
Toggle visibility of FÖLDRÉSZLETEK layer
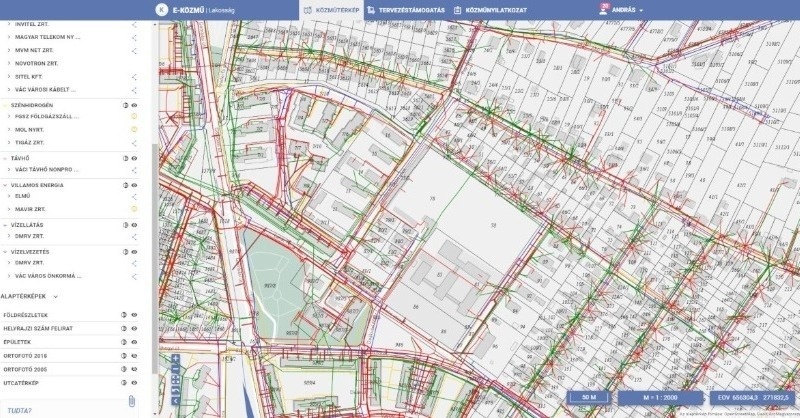click(134, 315)
